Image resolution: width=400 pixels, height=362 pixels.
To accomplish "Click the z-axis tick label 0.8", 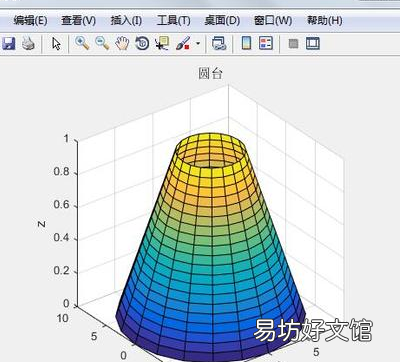I will coord(61,172).
